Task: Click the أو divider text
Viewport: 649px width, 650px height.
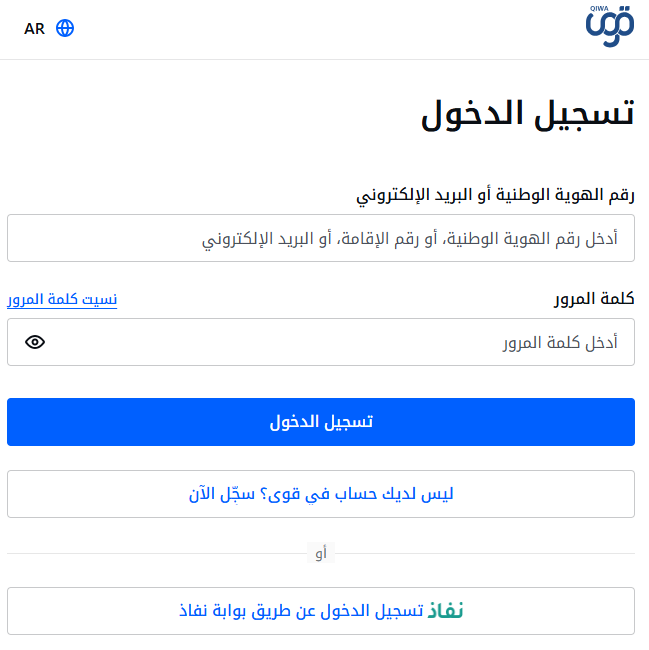Action: 321,553
